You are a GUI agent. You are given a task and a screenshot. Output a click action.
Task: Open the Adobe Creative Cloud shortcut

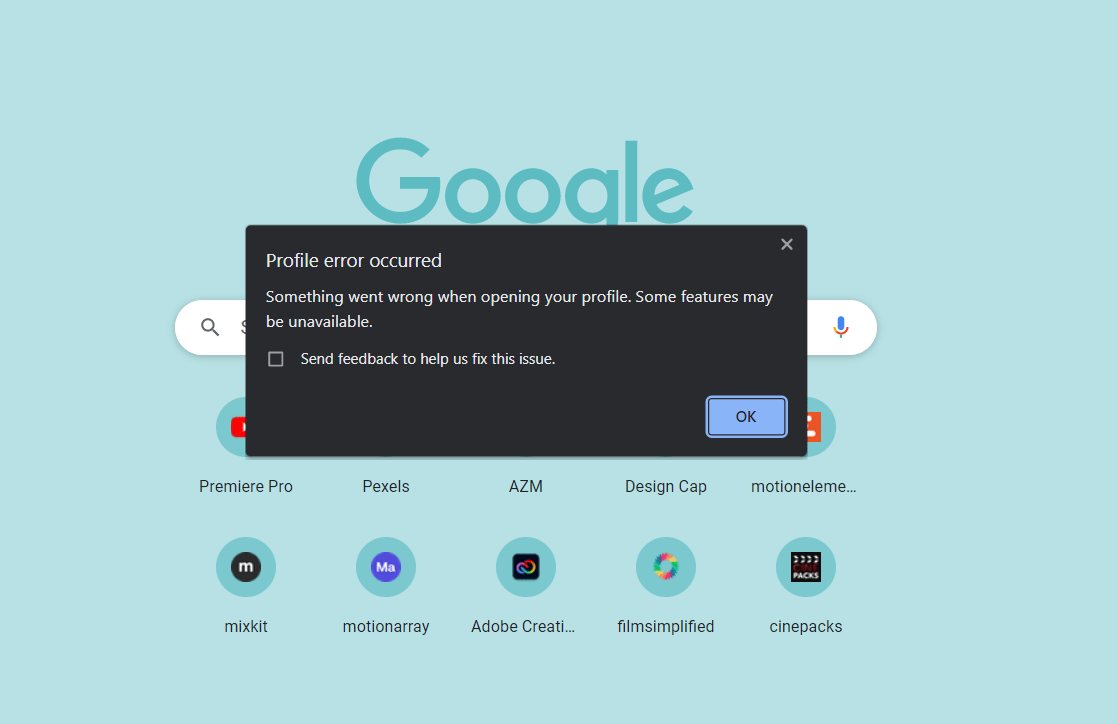pyautogui.click(x=526, y=566)
